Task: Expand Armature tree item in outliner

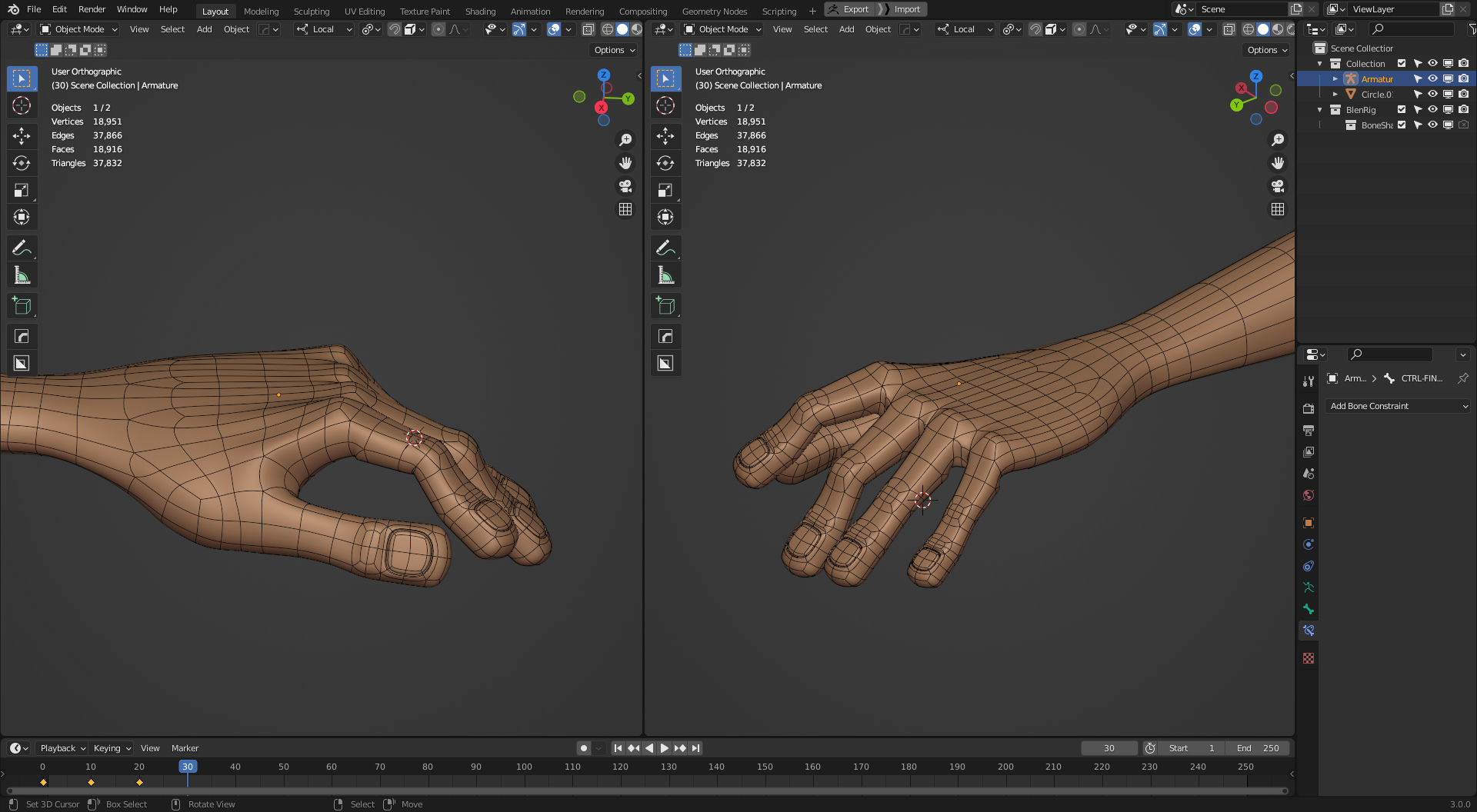Action: pos(1335,79)
